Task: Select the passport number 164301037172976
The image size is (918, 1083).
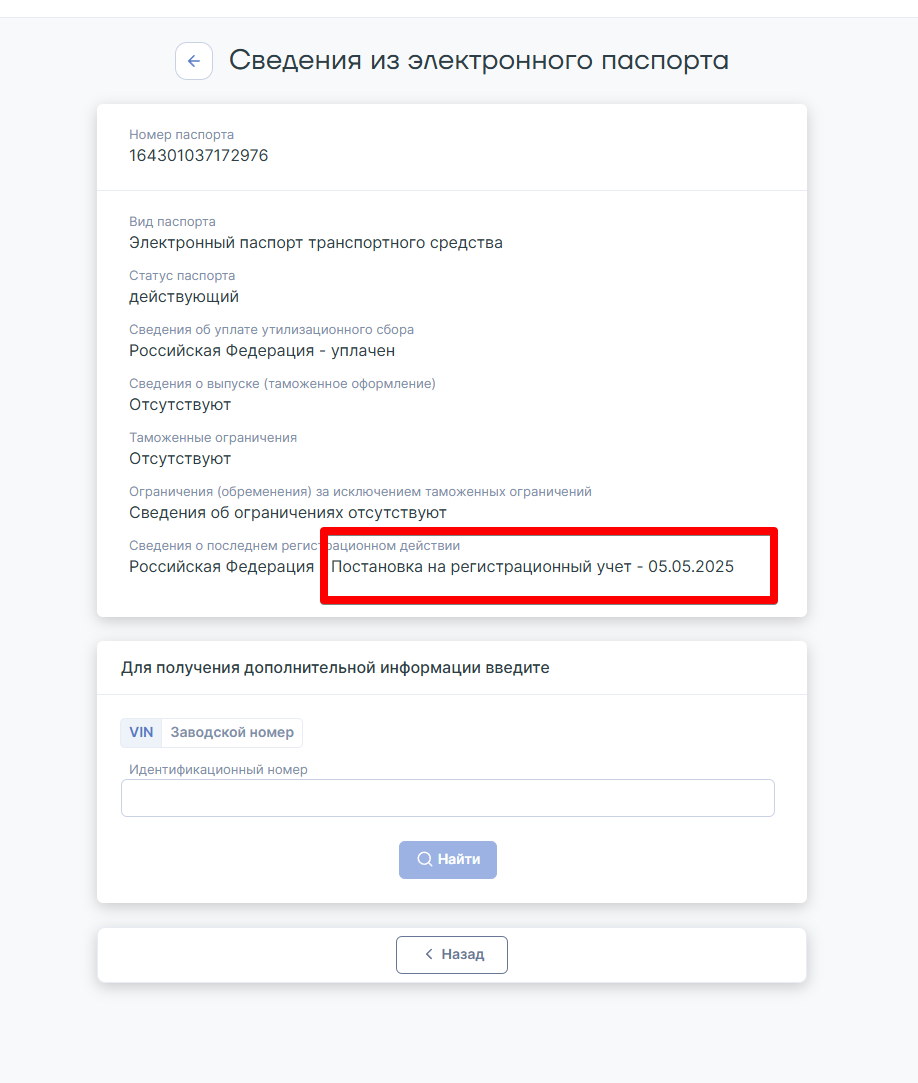Action: click(x=198, y=155)
